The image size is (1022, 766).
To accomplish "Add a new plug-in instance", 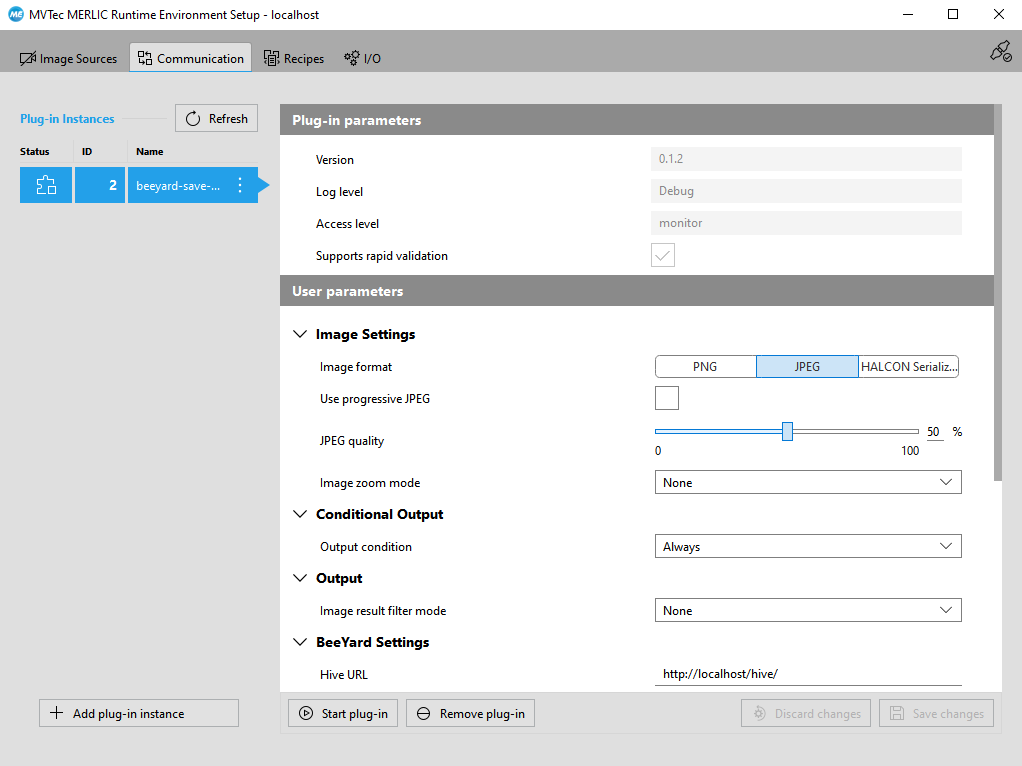I will (139, 714).
